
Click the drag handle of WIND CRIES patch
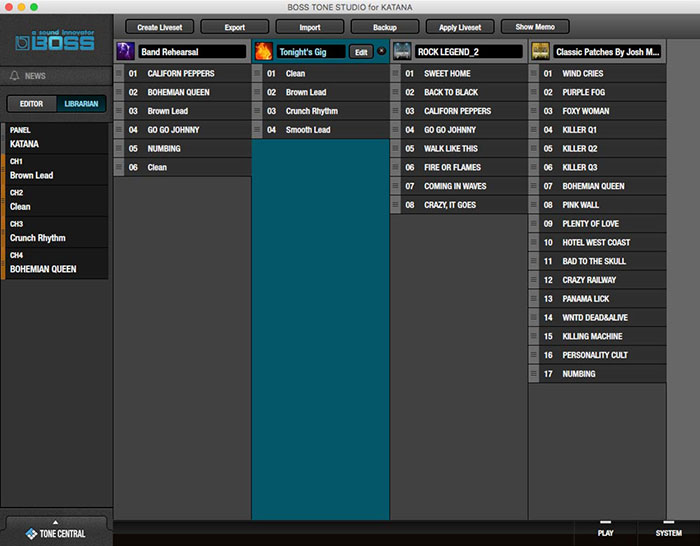coord(534,73)
